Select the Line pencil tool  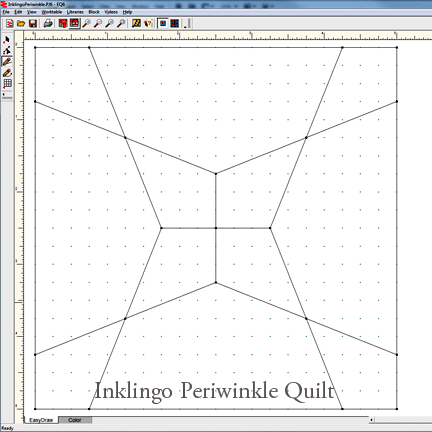tap(7, 62)
